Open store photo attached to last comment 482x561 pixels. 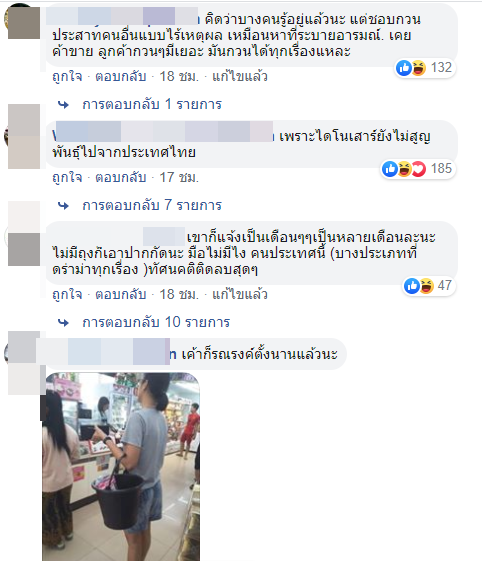pos(121,467)
